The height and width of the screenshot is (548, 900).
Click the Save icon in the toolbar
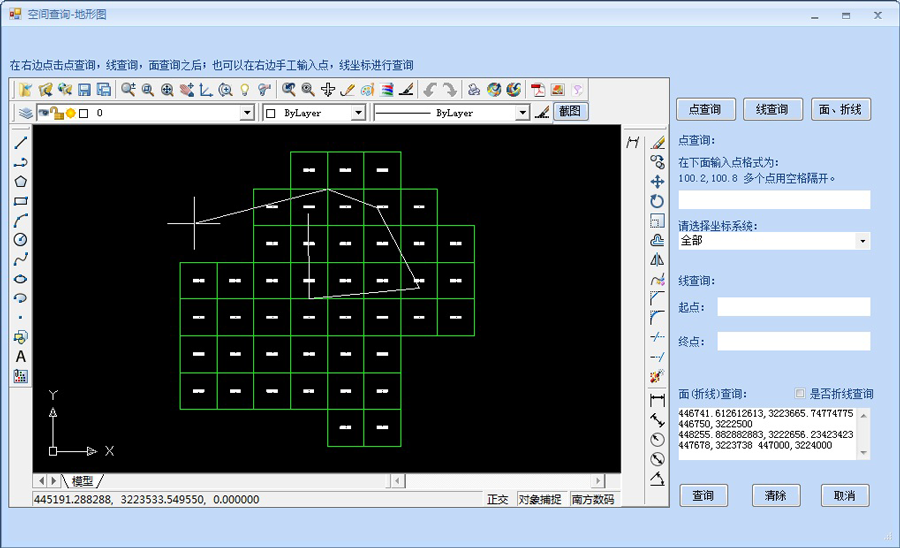(x=85, y=90)
